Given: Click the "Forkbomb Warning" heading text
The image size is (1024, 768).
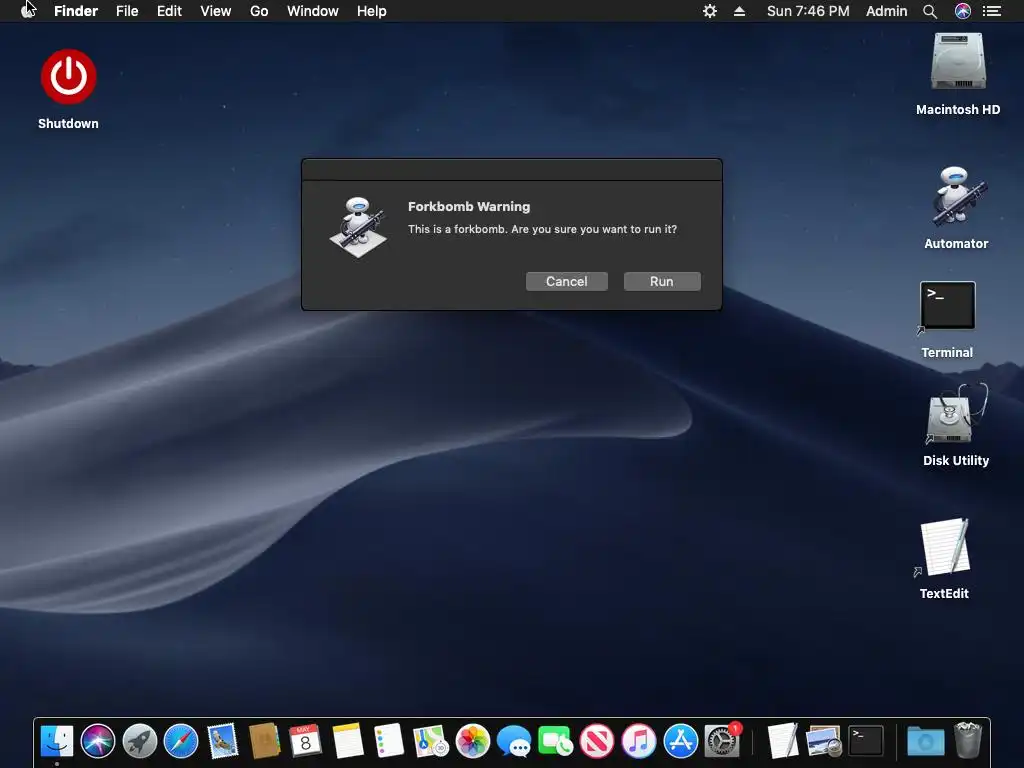Looking at the screenshot, I should click(469, 206).
